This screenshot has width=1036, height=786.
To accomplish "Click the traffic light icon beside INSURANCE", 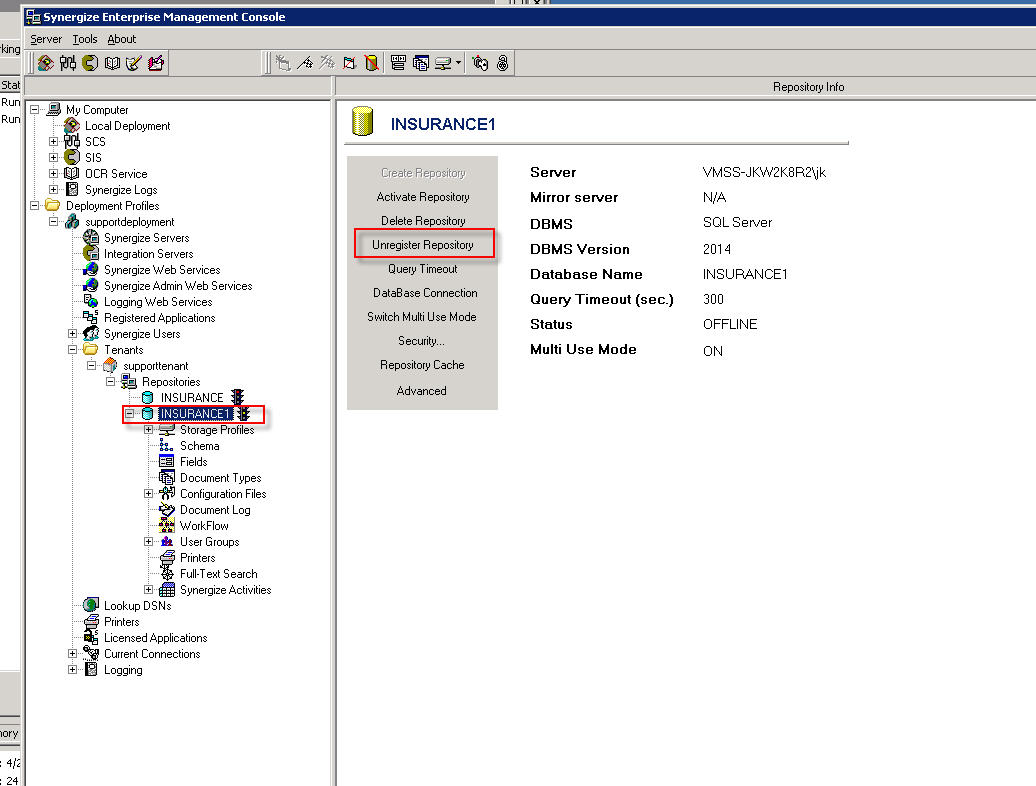I will 237,398.
